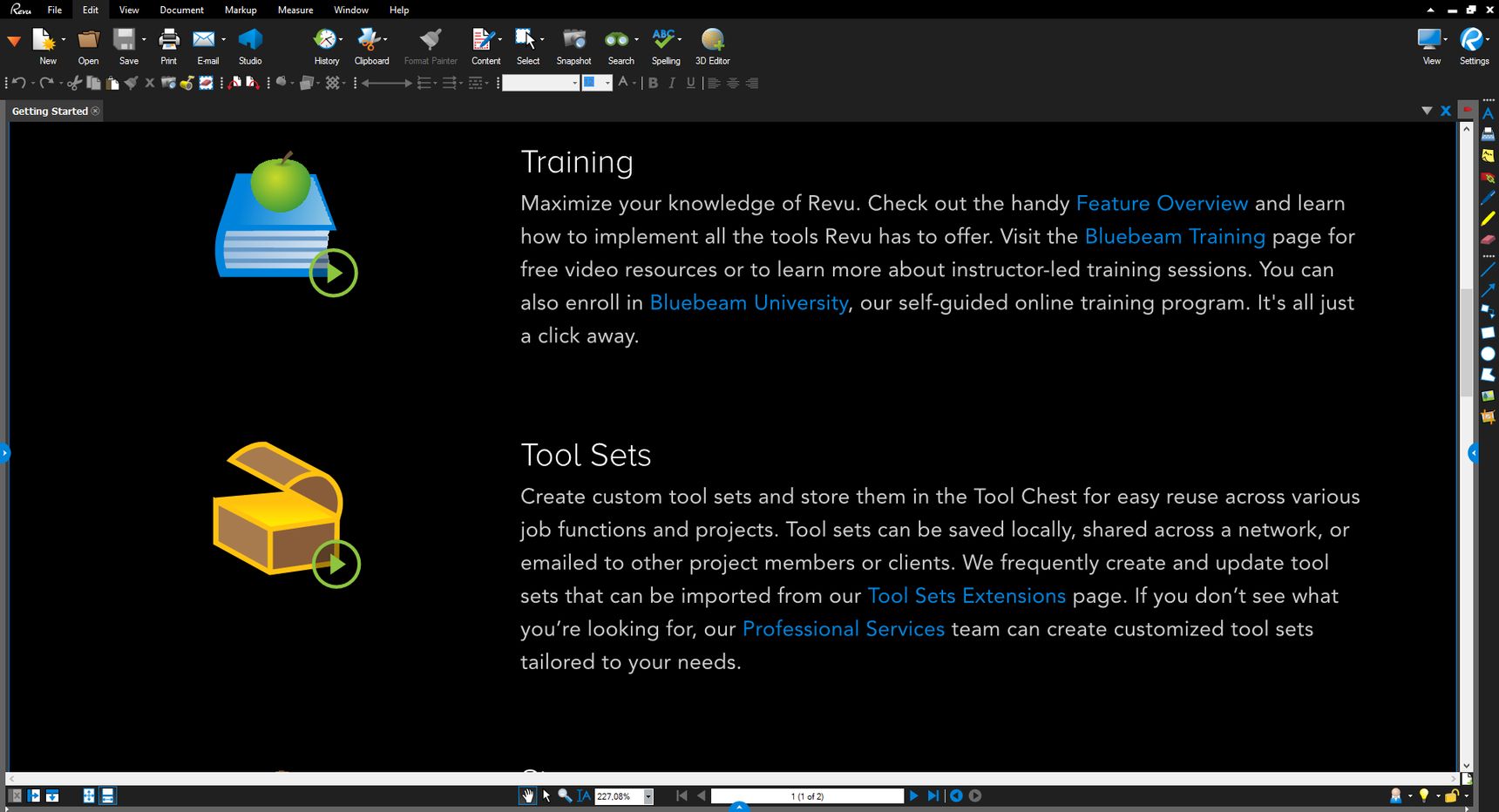This screenshot has height=812, width=1499.
Task: Toggle the lock icon in status bar
Action: click(x=1452, y=795)
